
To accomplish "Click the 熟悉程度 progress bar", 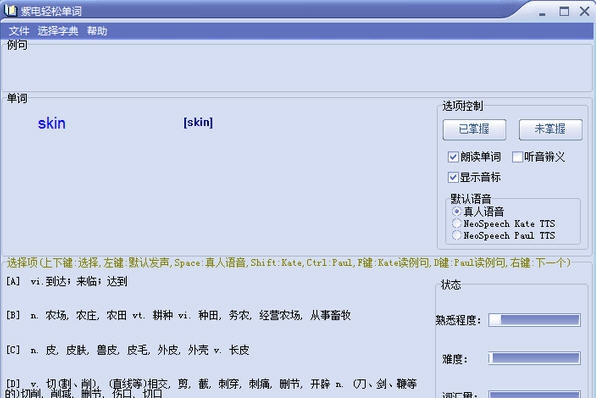I will coord(534,320).
